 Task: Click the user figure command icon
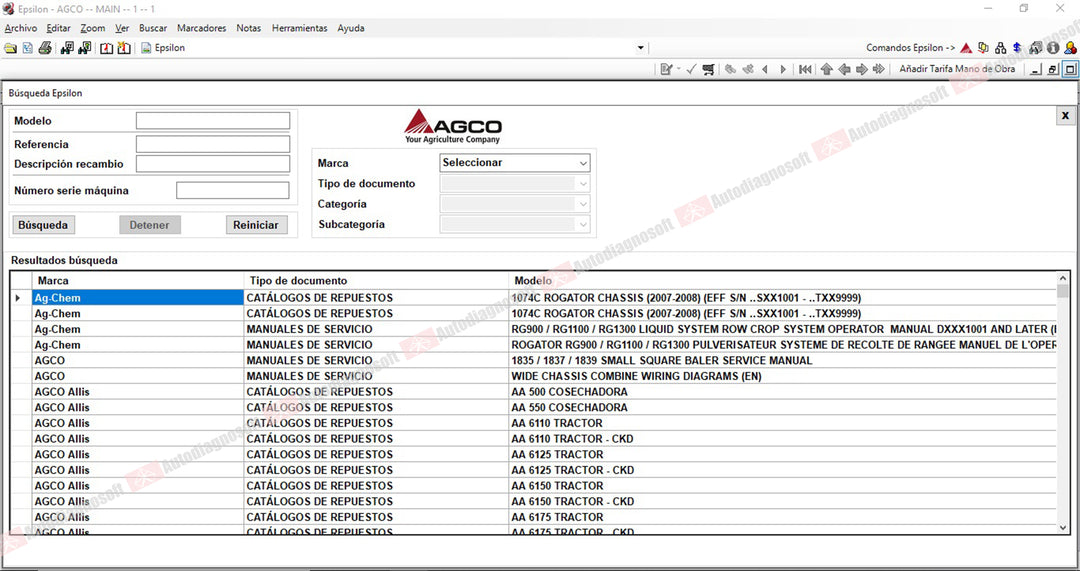pos(1070,48)
